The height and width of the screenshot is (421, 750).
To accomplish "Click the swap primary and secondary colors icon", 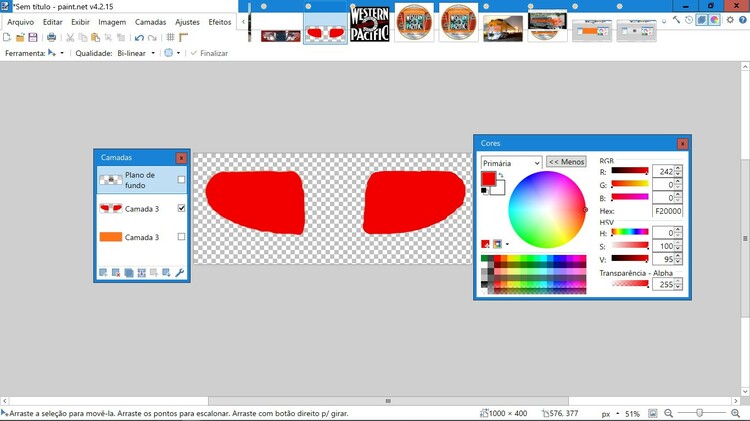I will (501, 176).
